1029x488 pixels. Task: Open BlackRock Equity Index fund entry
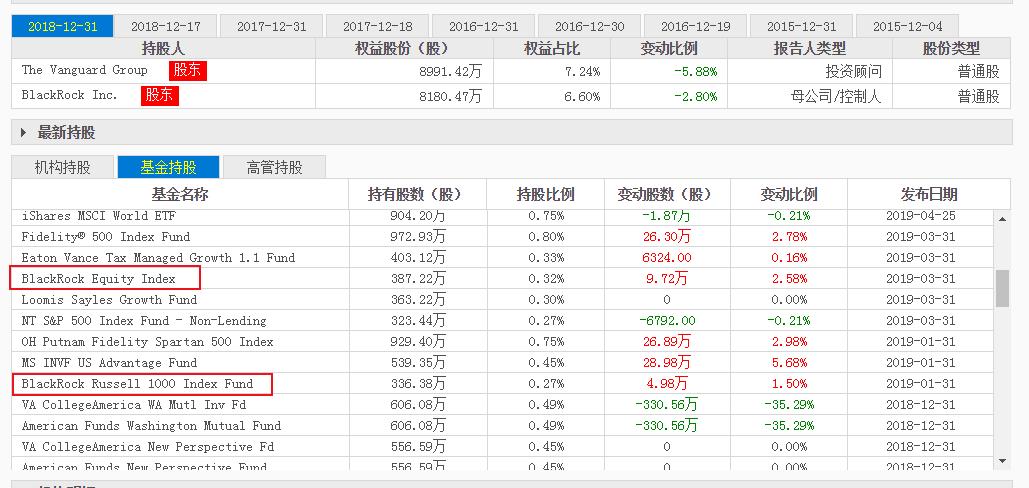99,279
